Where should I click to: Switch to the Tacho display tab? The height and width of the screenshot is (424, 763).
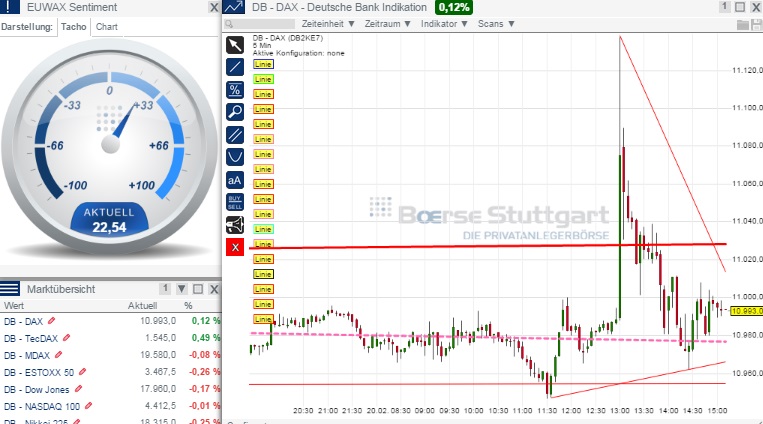(x=73, y=27)
